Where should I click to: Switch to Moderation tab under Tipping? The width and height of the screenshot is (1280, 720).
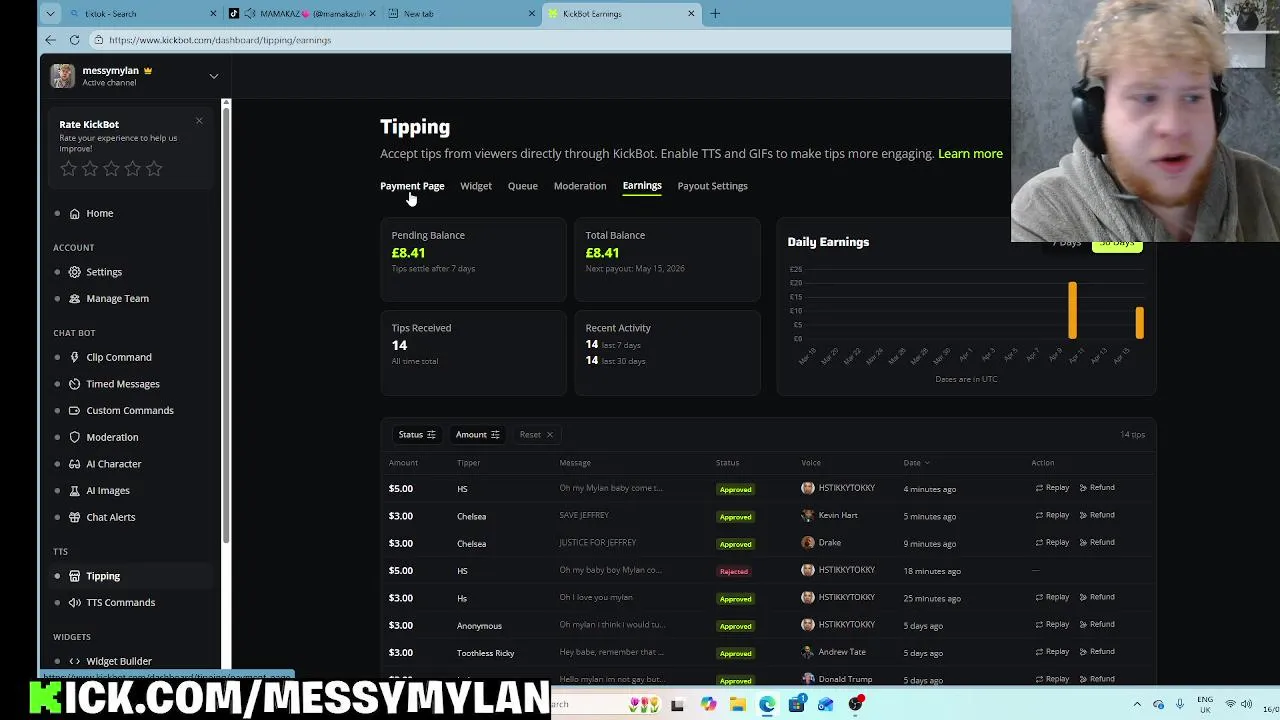(580, 186)
